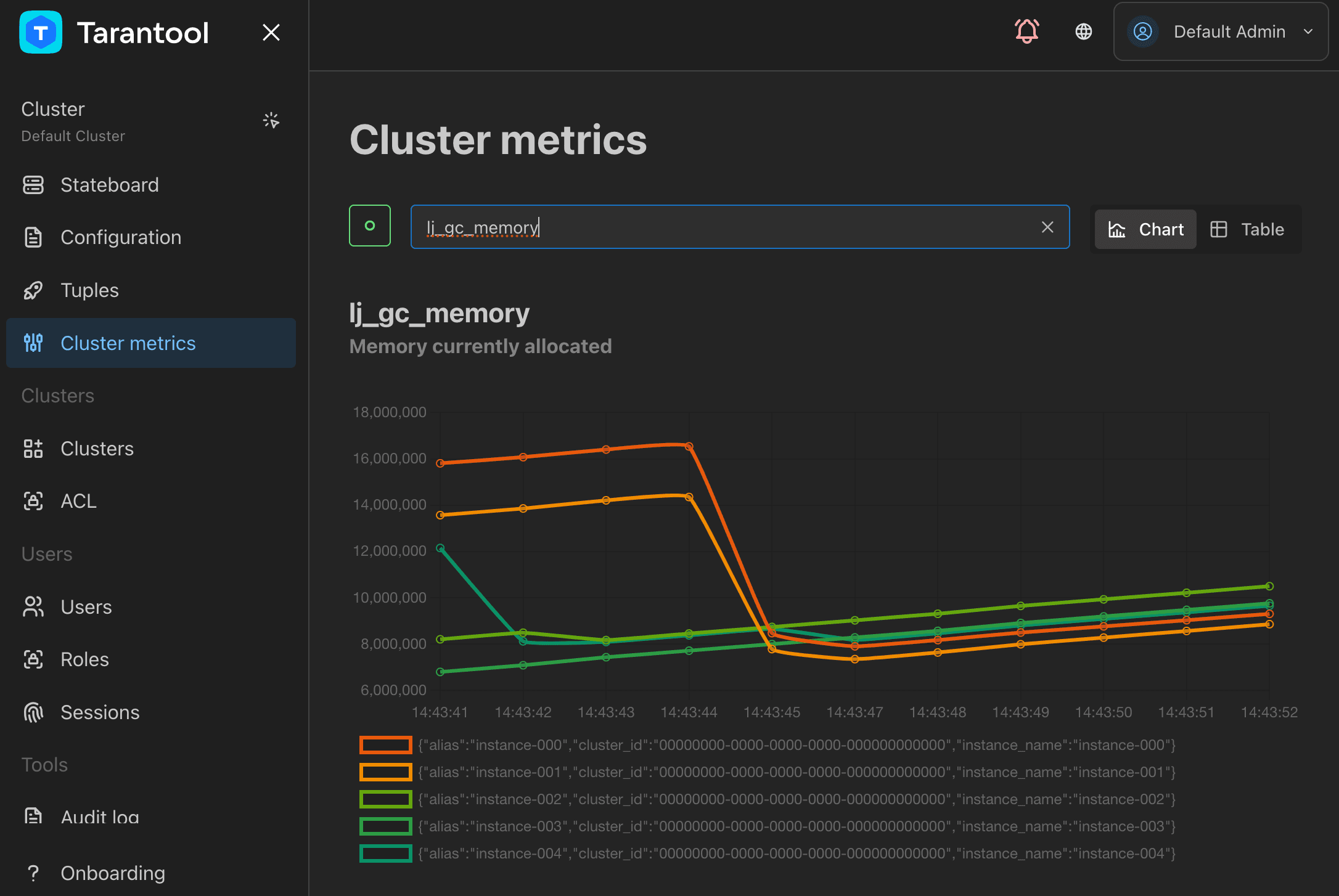Viewport: 1339px width, 896px height.
Task: Click the Table tab grid icon
Action: click(1219, 229)
